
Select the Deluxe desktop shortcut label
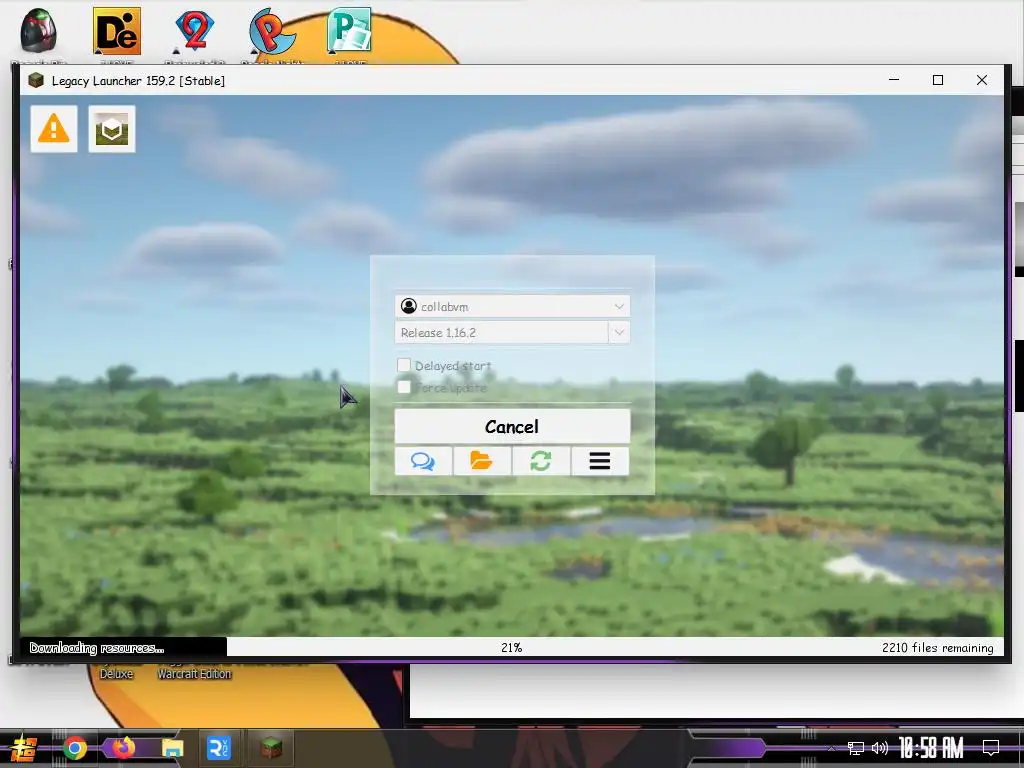(x=116, y=673)
